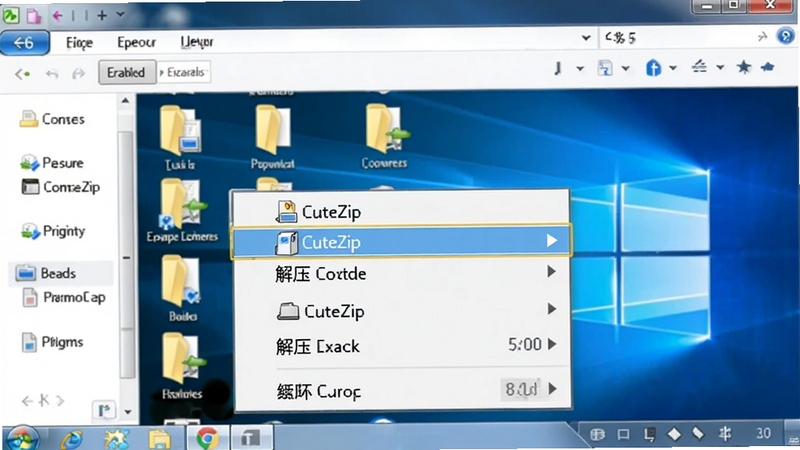800x450 pixels.
Task: Open the address bar history dropdown
Action: [x=586, y=38]
